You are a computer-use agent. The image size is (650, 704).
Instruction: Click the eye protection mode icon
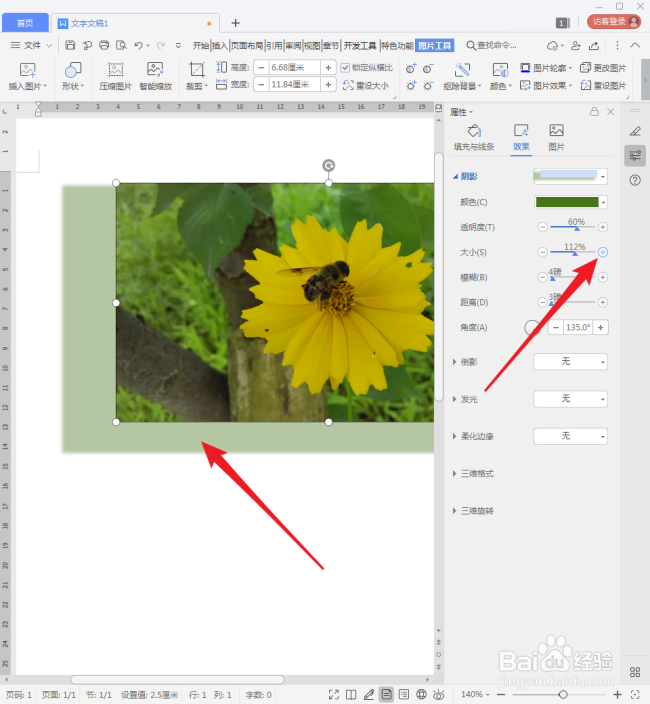pos(439,695)
